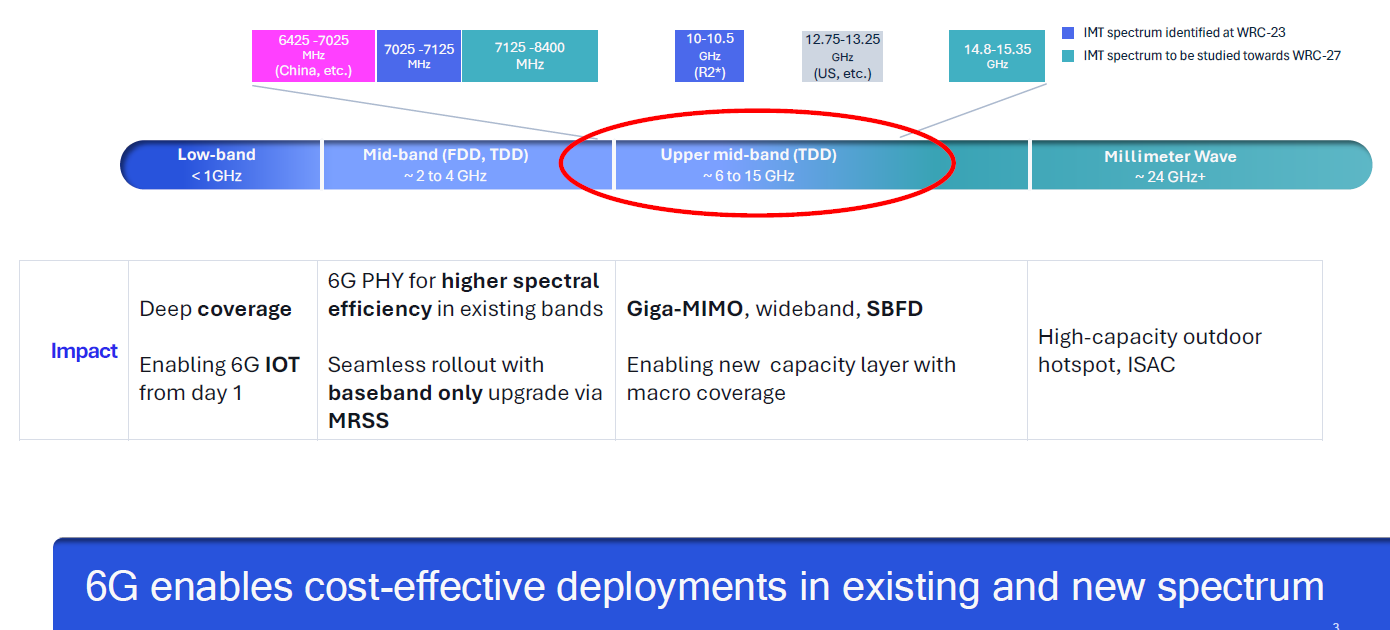Viewport: 1390px width, 630px height.
Task: Select the Millimeter Wave ~24 GHz+ segment
Action: click(x=1201, y=165)
